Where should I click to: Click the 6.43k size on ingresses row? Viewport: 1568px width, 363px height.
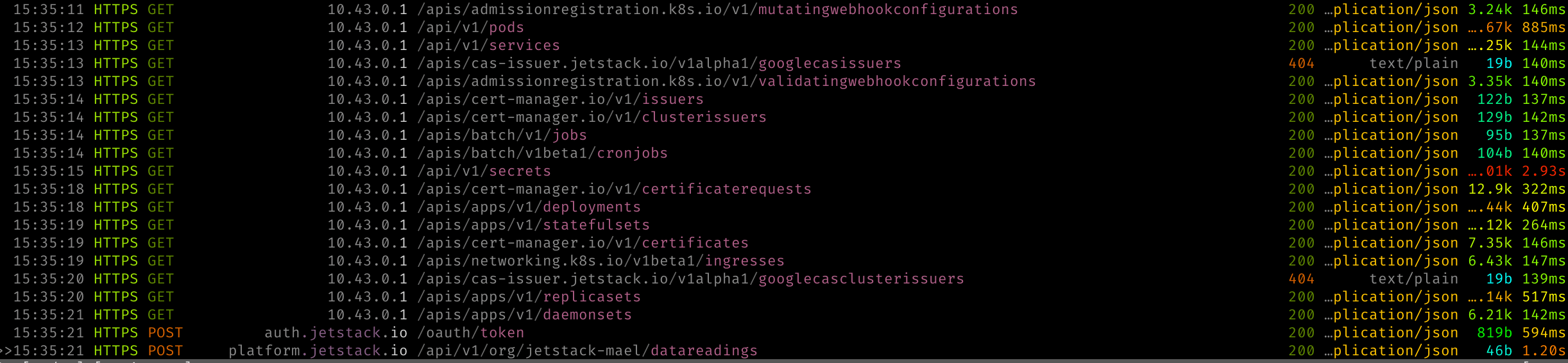click(1490, 261)
